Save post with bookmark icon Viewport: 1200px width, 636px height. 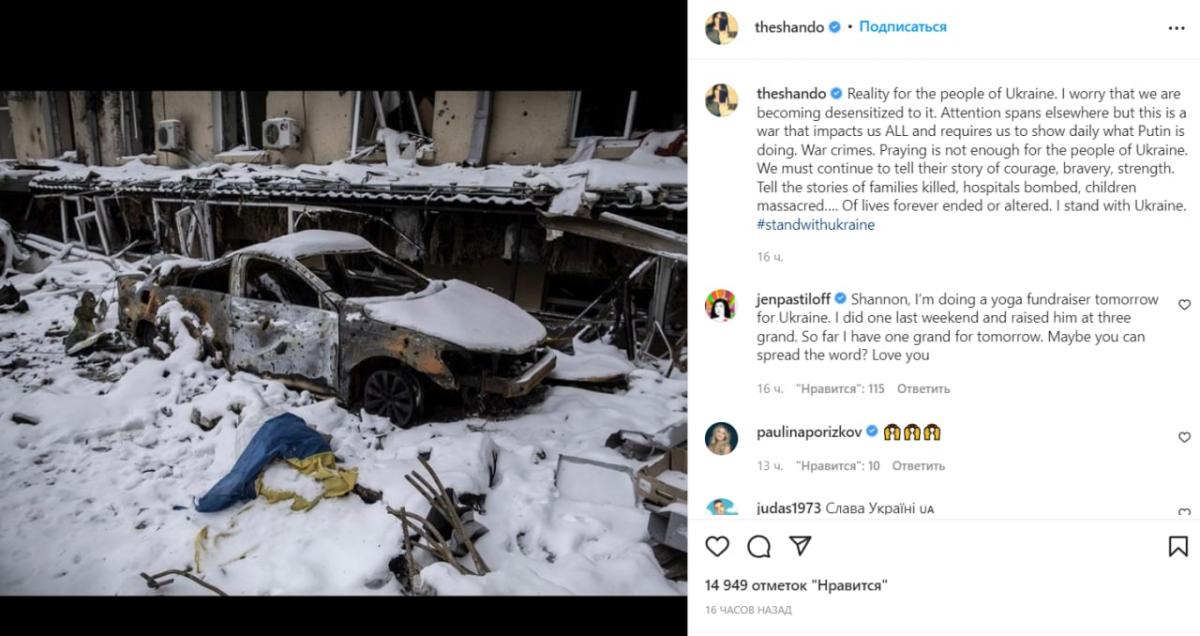point(1178,546)
